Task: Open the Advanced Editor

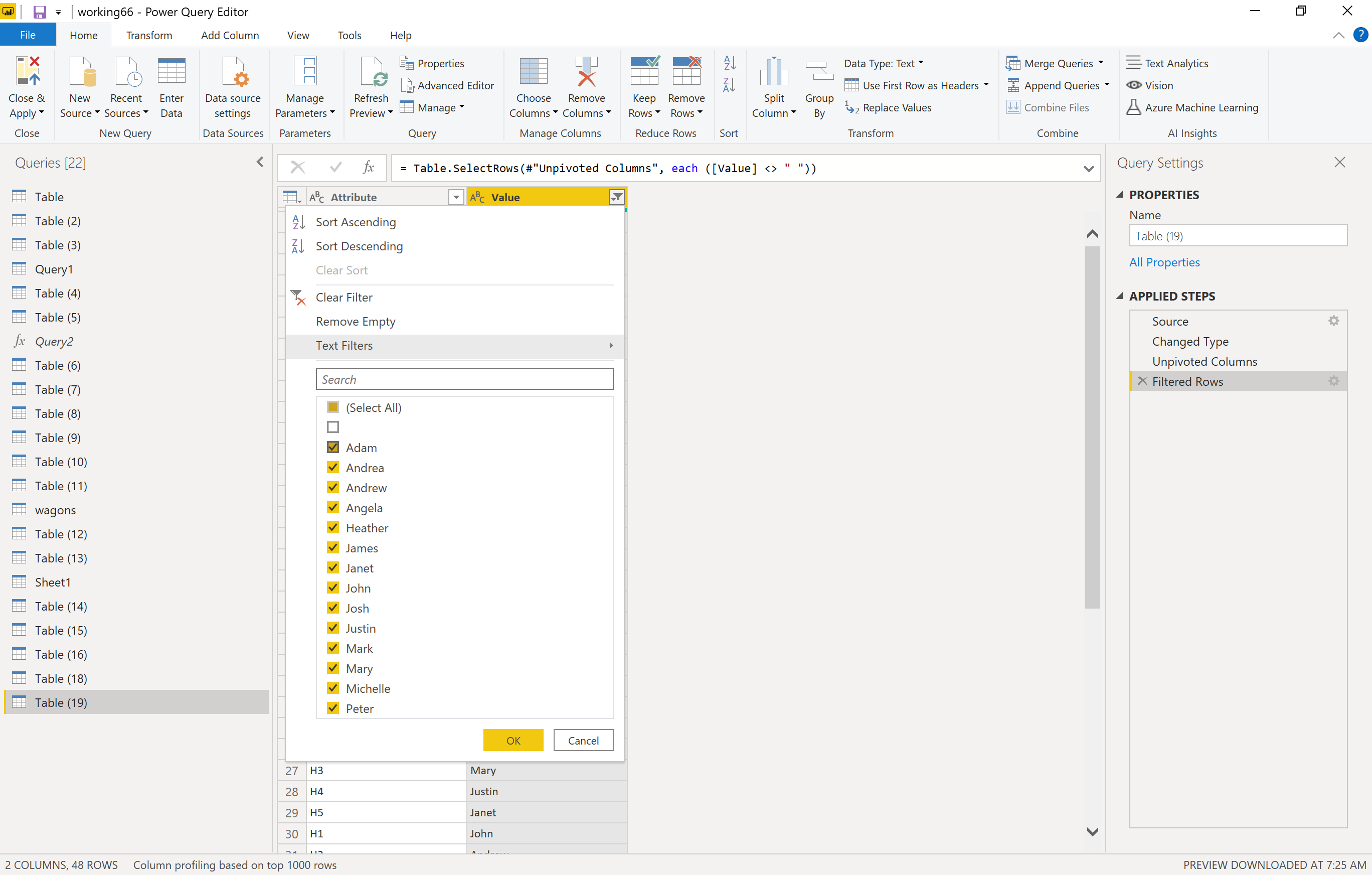Action: click(447, 85)
